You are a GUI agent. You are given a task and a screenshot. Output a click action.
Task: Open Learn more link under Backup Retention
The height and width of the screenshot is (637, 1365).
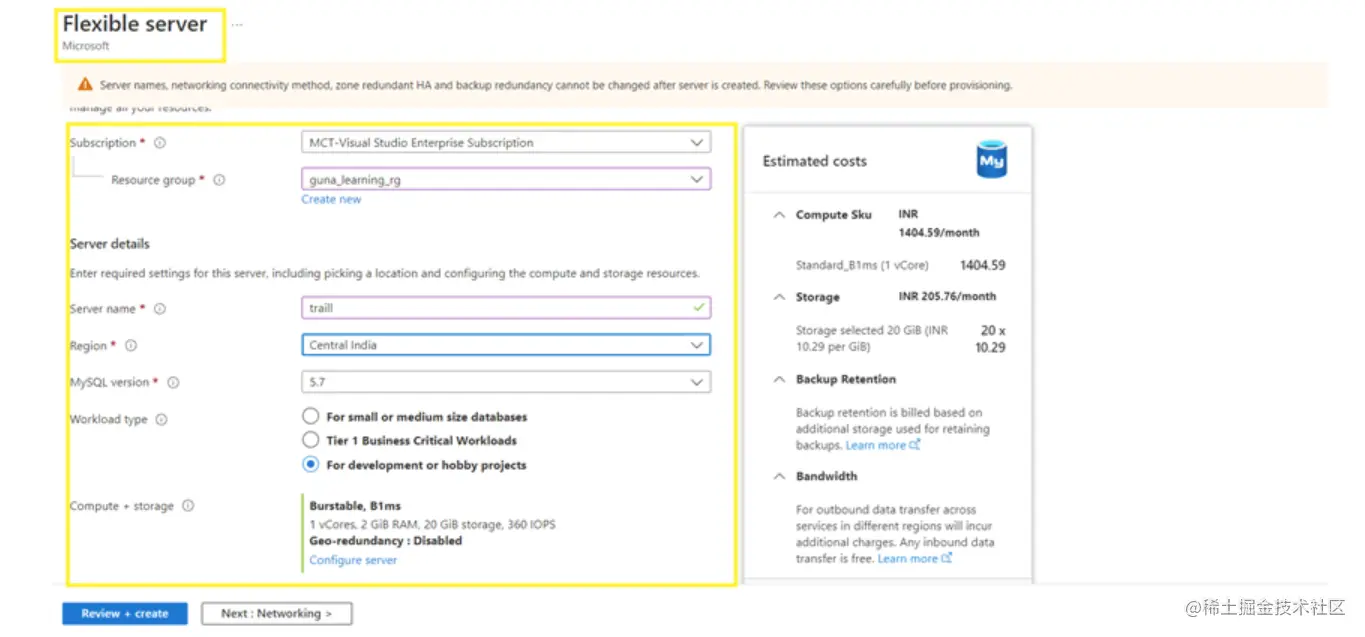click(882, 445)
